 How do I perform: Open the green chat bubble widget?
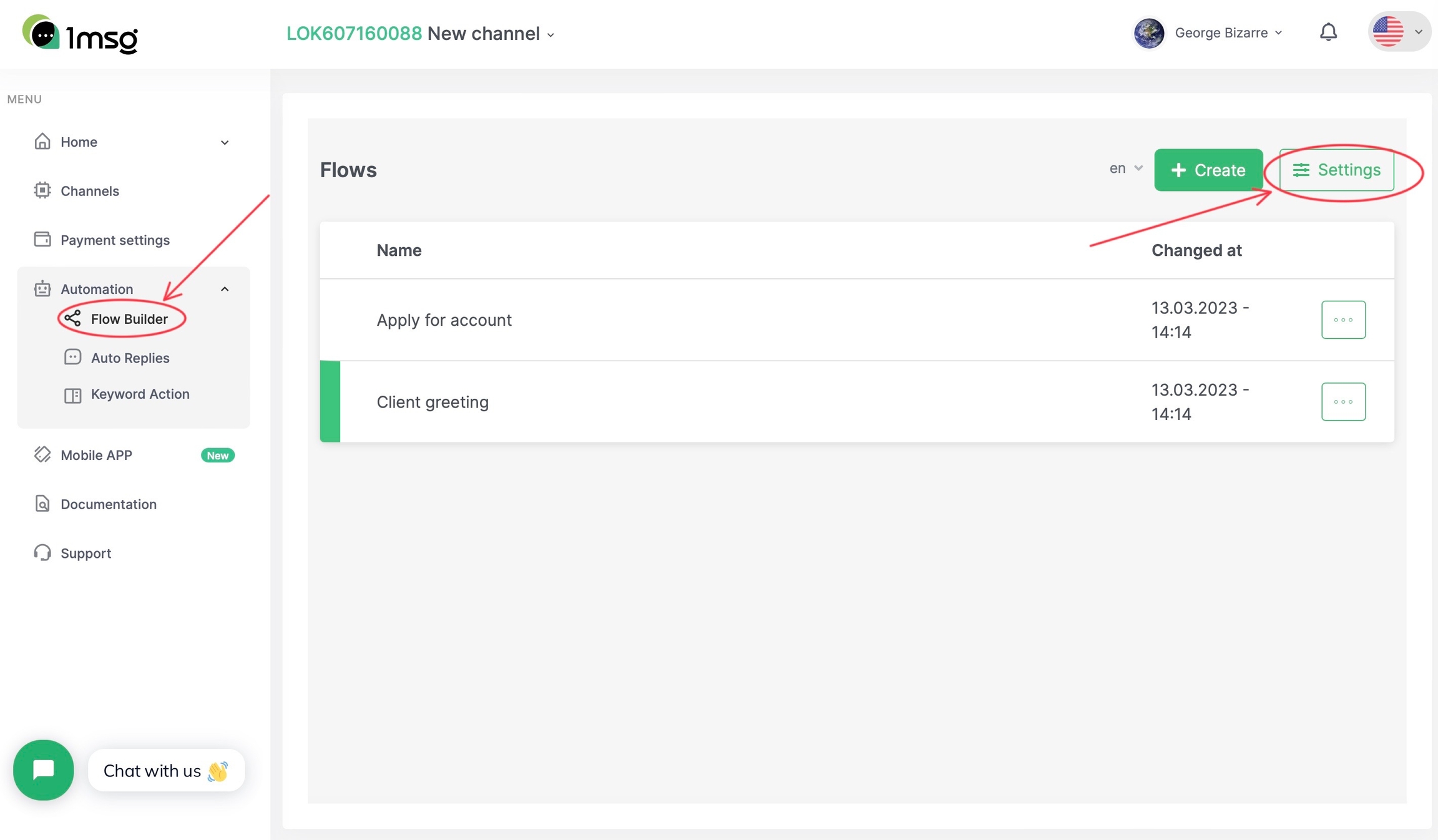(43, 769)
